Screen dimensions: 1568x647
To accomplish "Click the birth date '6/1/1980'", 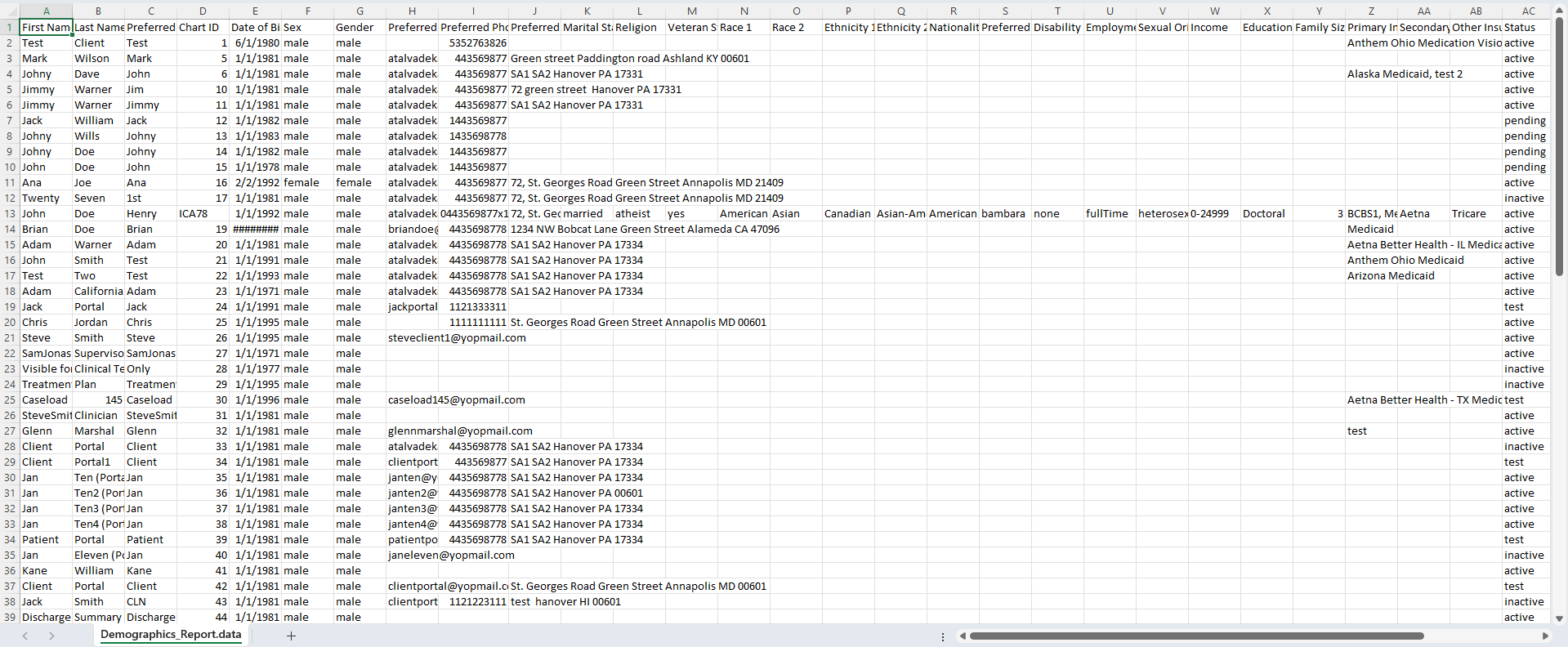I will 255,42.
